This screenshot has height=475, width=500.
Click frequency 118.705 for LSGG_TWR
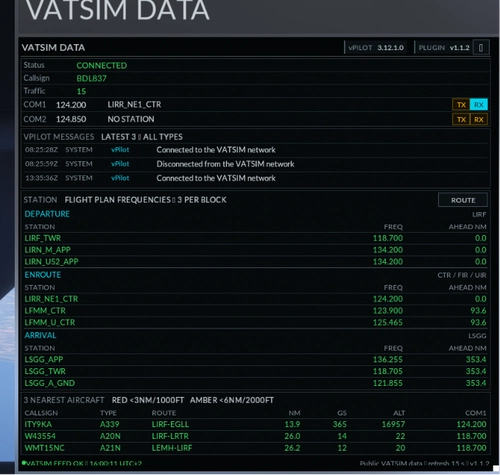(x=388, y=371)
